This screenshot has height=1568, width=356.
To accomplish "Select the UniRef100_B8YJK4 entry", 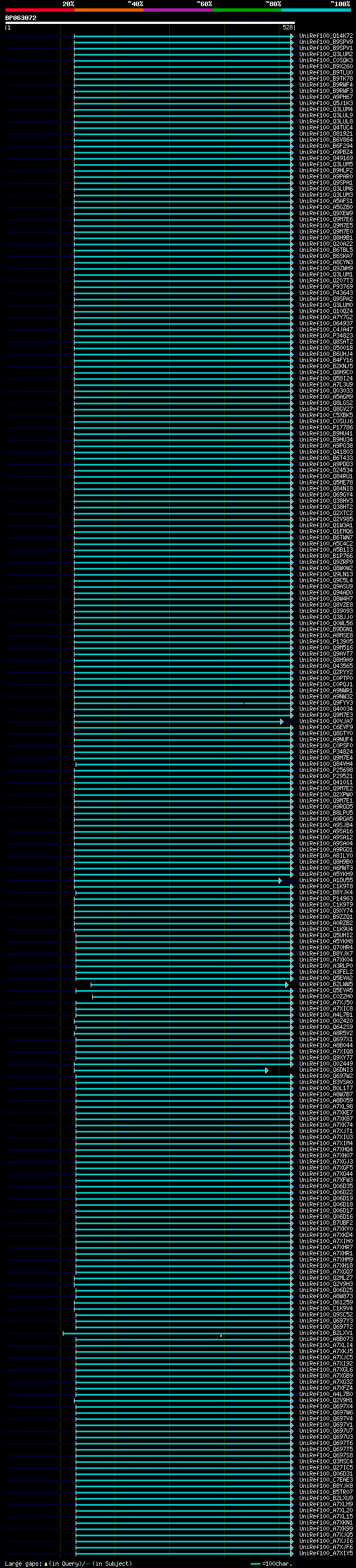I will [x=326, y=892].
